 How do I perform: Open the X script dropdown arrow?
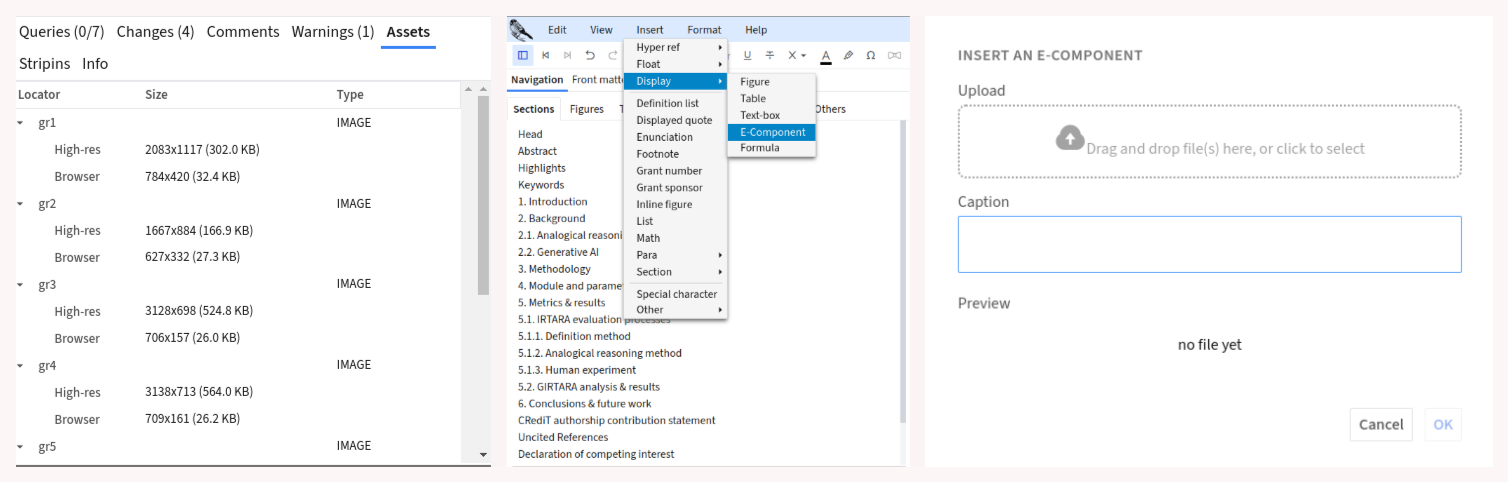(803, 56)
